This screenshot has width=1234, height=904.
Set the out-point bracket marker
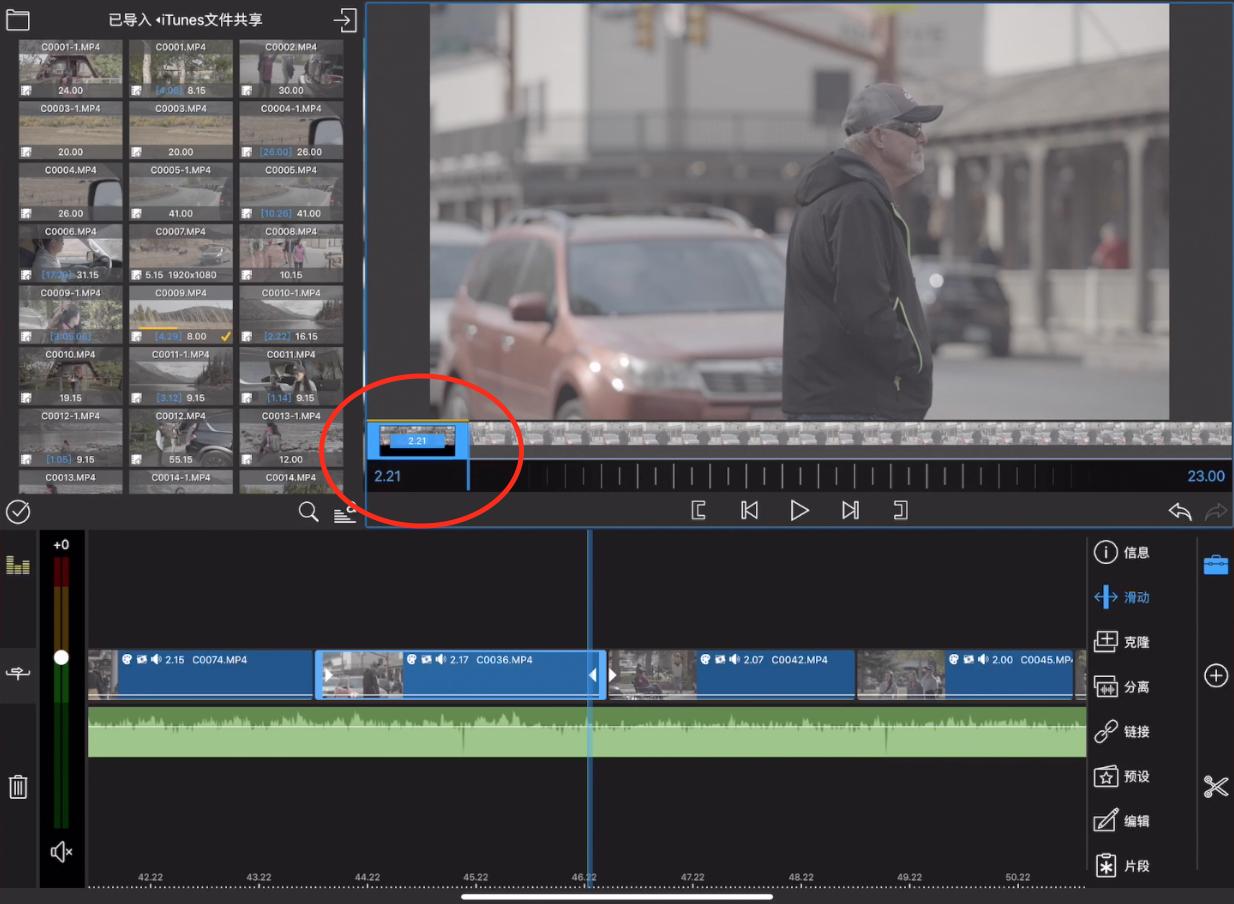[900, 511]
